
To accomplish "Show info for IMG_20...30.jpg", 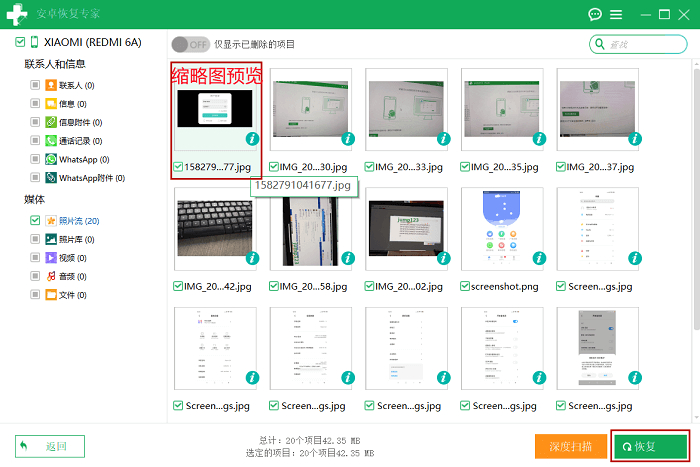I will tap(348, 139).
